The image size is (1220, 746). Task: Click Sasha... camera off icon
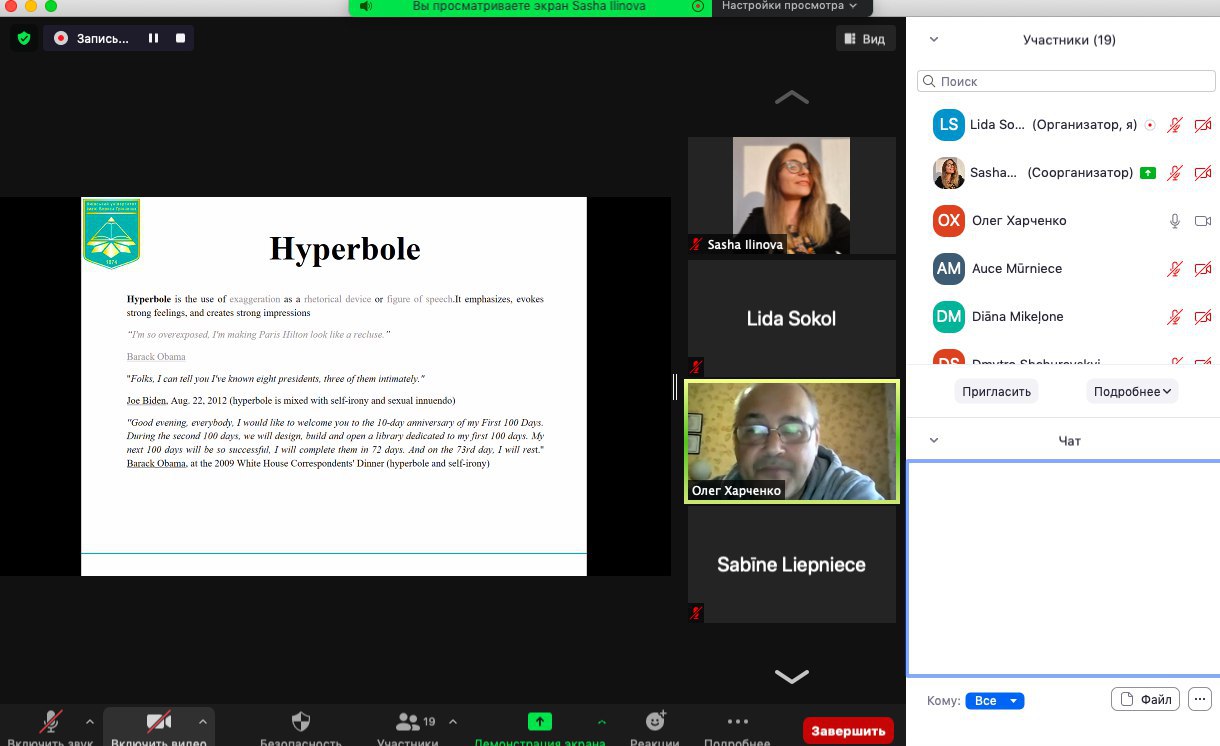(x=1203, y=173)
